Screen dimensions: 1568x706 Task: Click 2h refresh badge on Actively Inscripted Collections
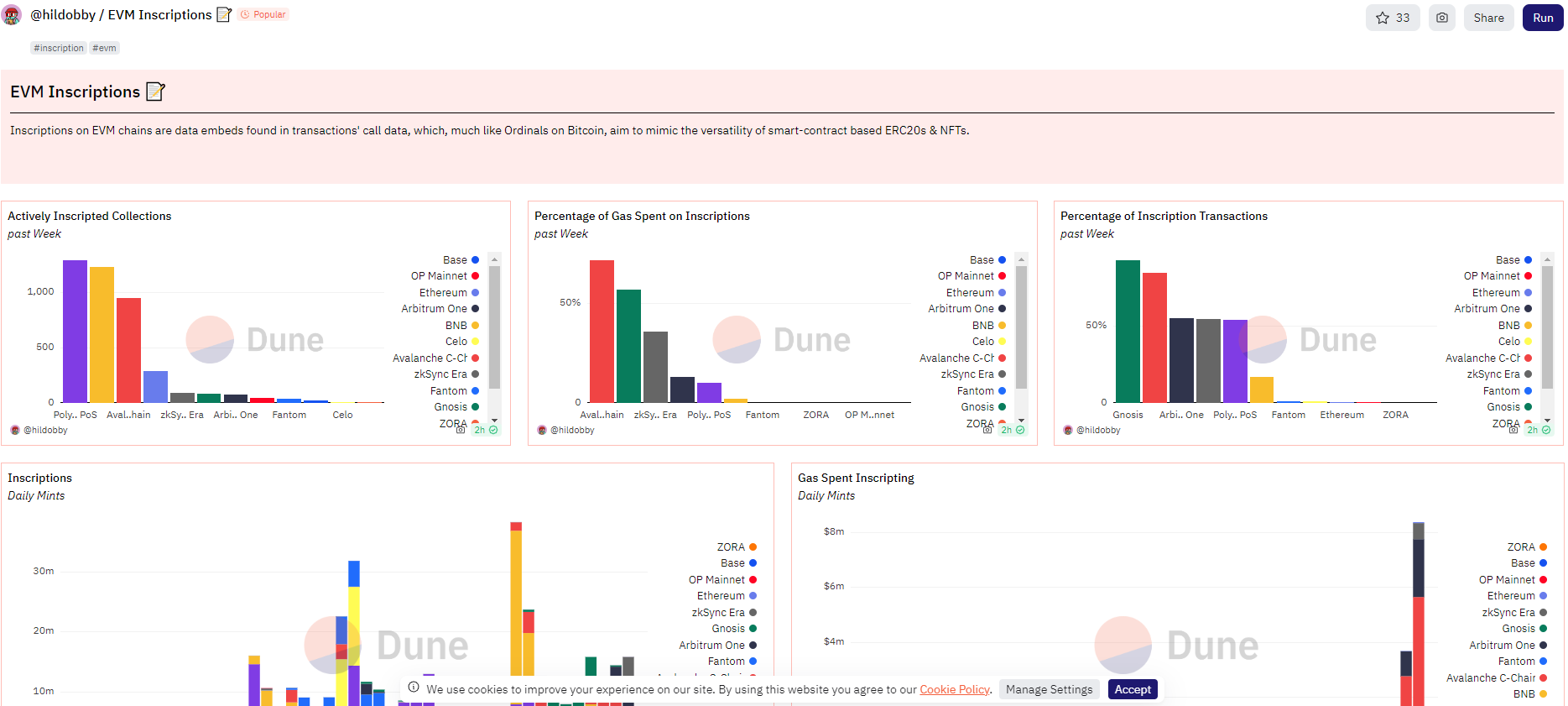coord(486,430)
